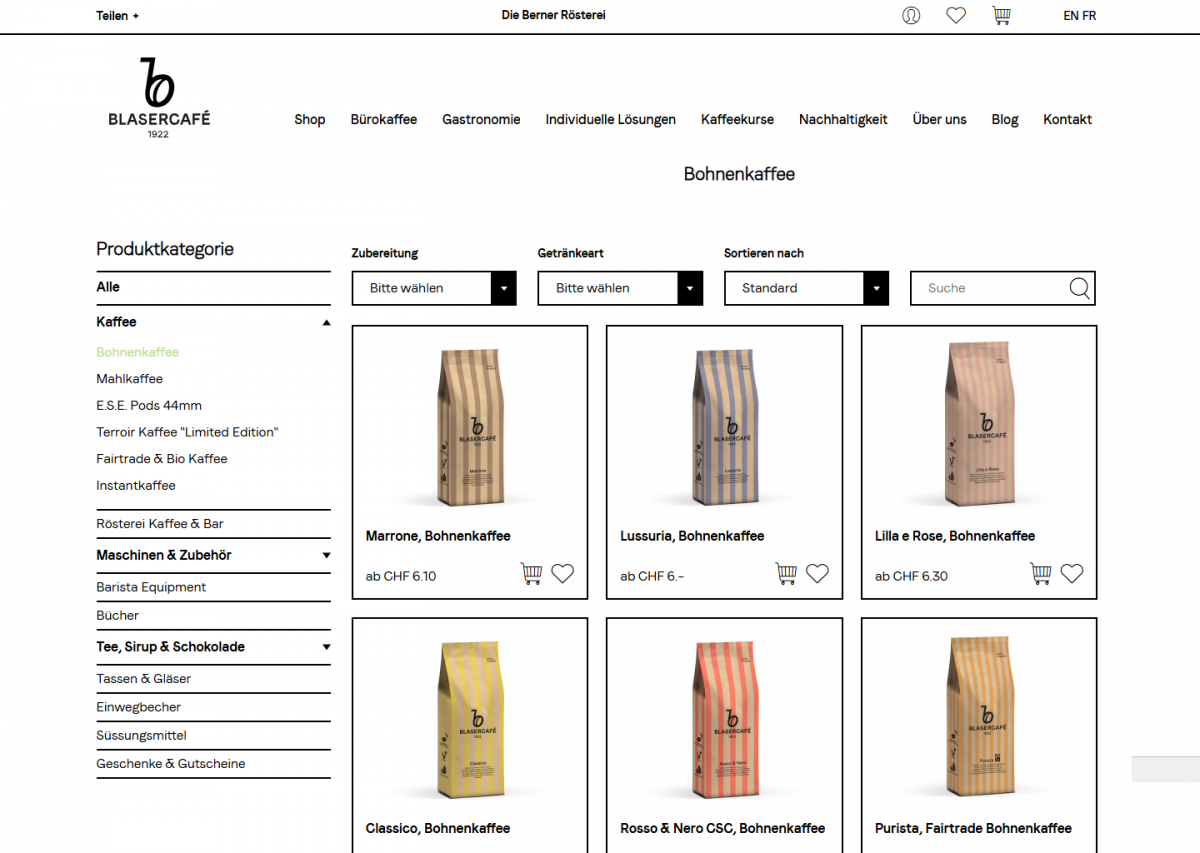
Task: Open the Bürokaffee menu
Action: (x=384, y=119)
